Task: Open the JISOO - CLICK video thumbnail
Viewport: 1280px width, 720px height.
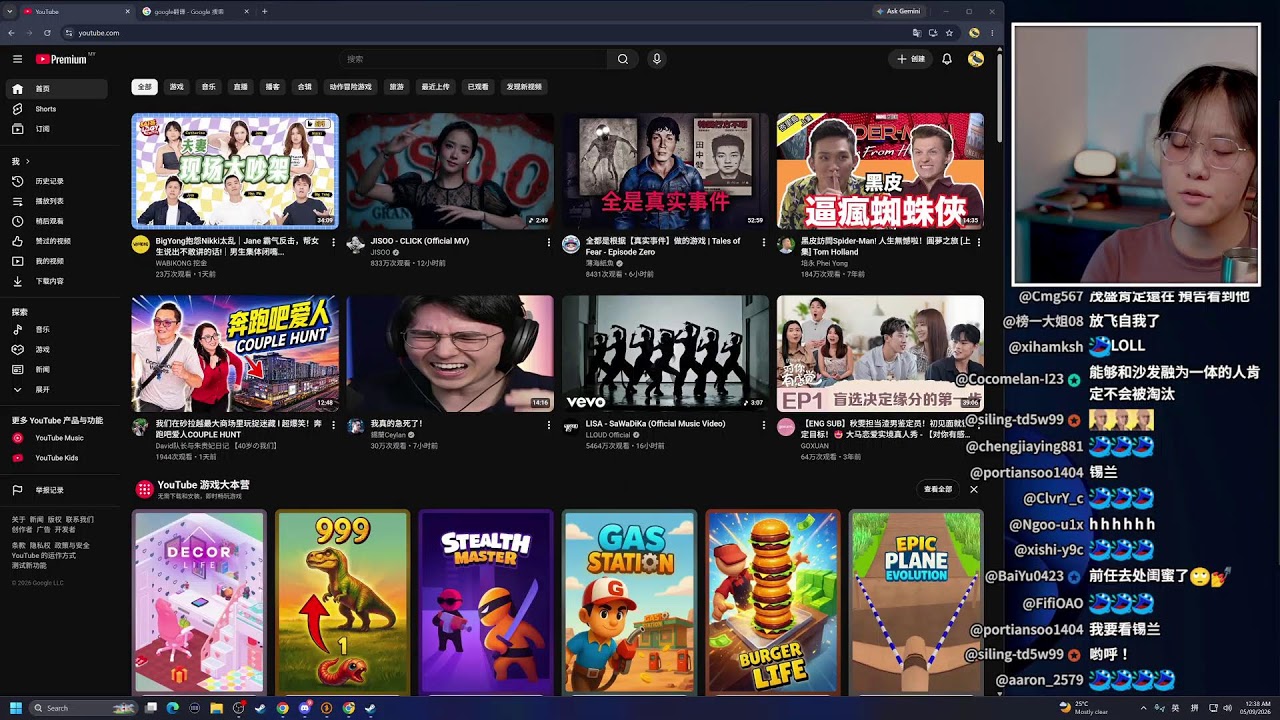Action: [450, 171]
